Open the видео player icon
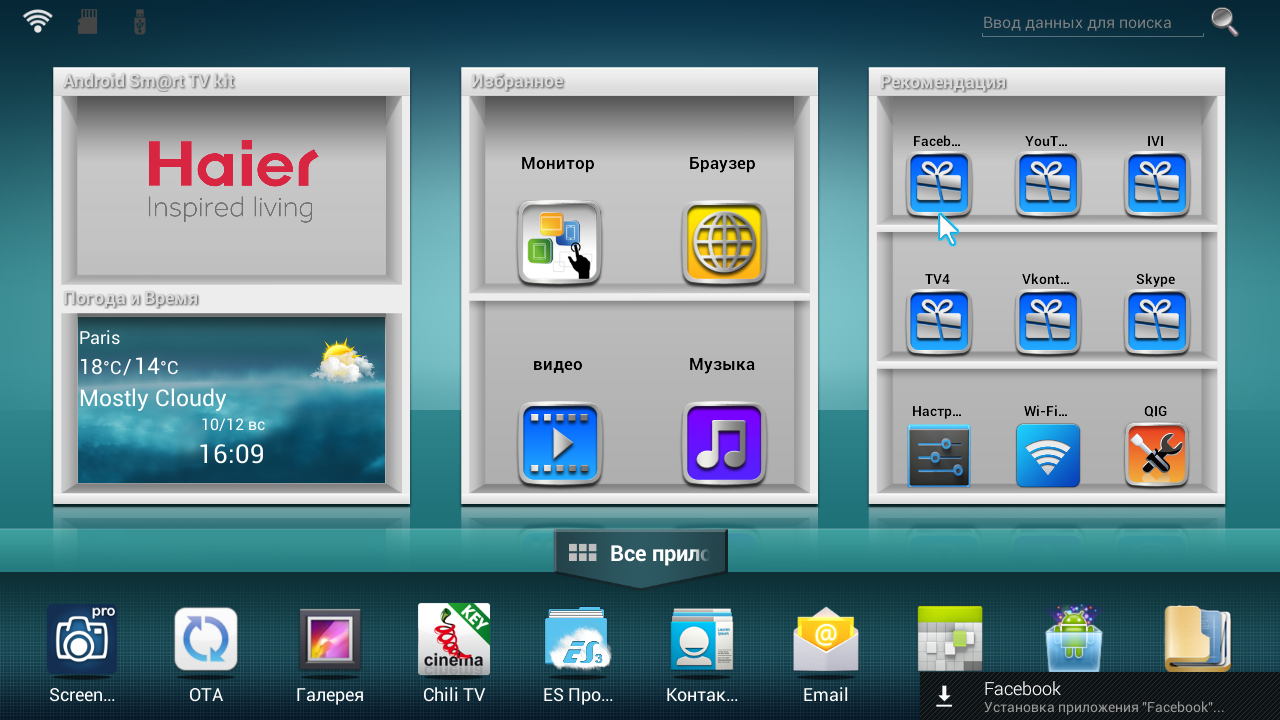 (559, 444)
